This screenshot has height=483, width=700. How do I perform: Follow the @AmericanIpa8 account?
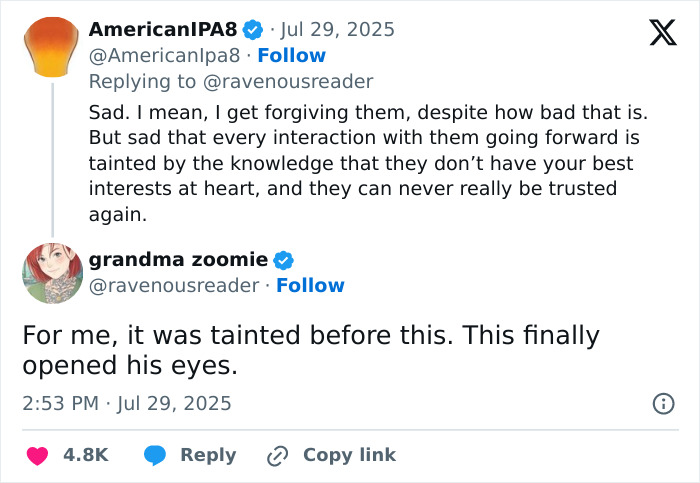[x=291, y=55]
